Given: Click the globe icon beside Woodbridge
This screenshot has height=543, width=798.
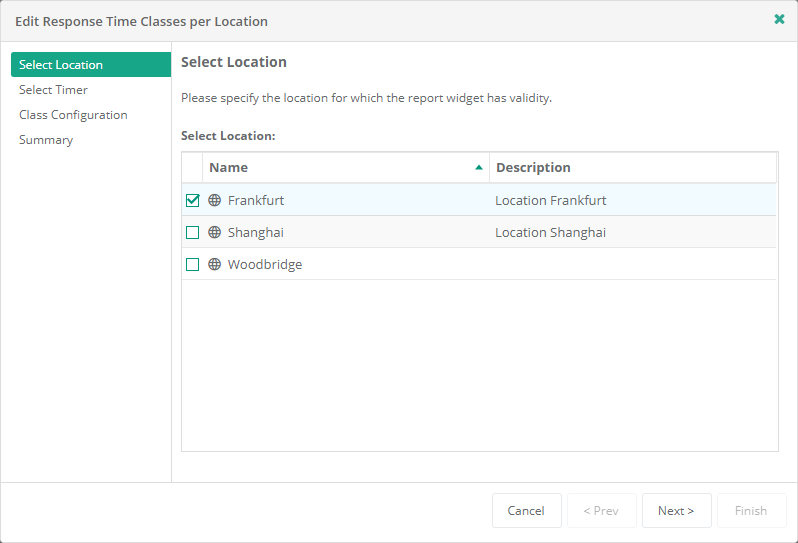Looking at the screenshot, I should coord(214,265).
